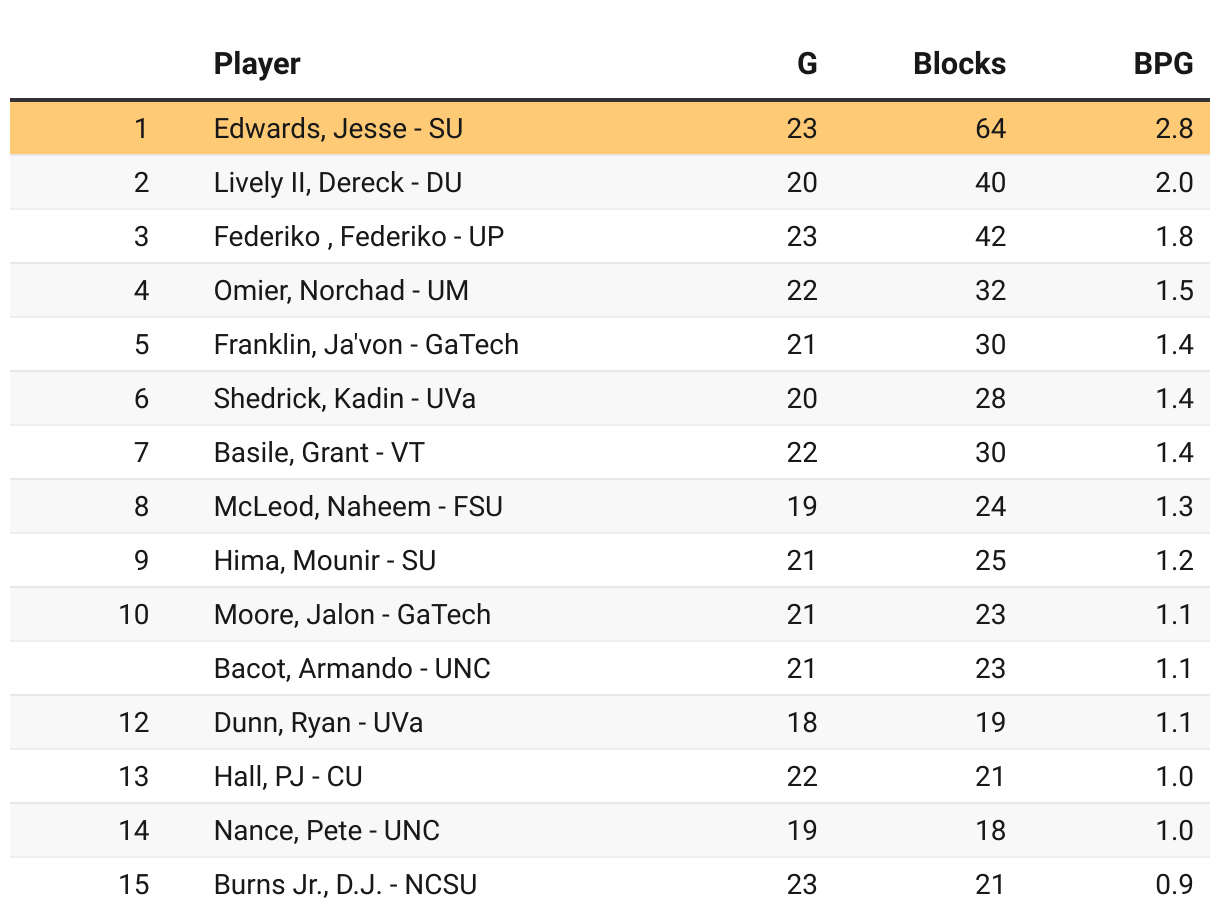1220x920 pixels.
Task: Click Shedrick, Kadin - UVa
Action: [344, 399]
